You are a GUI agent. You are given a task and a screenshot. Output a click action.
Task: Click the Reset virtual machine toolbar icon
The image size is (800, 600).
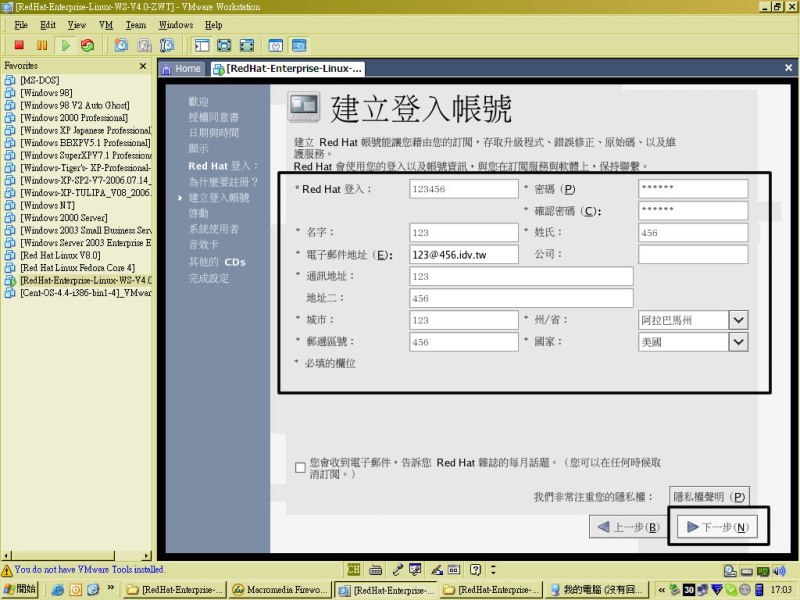pyautogui.click(x=88, y=45)
